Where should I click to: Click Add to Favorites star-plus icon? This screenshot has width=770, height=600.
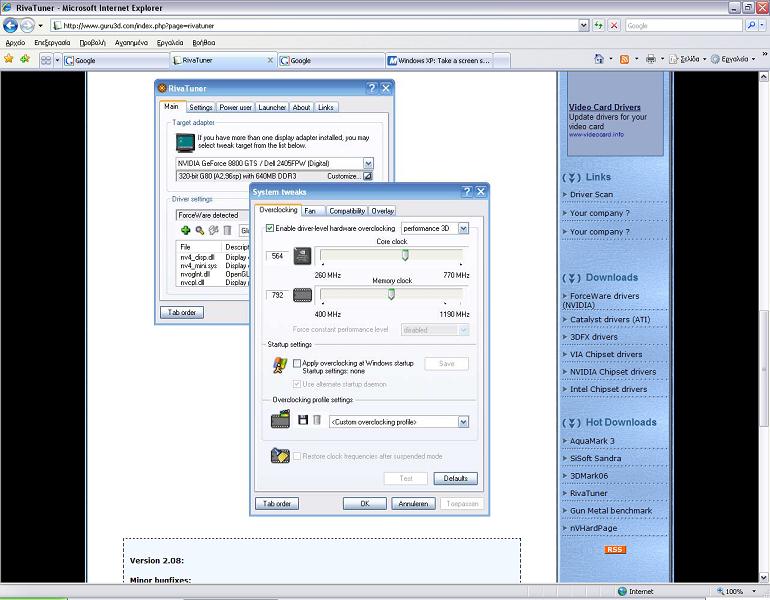pyautogui.click(x=25, y=59)
